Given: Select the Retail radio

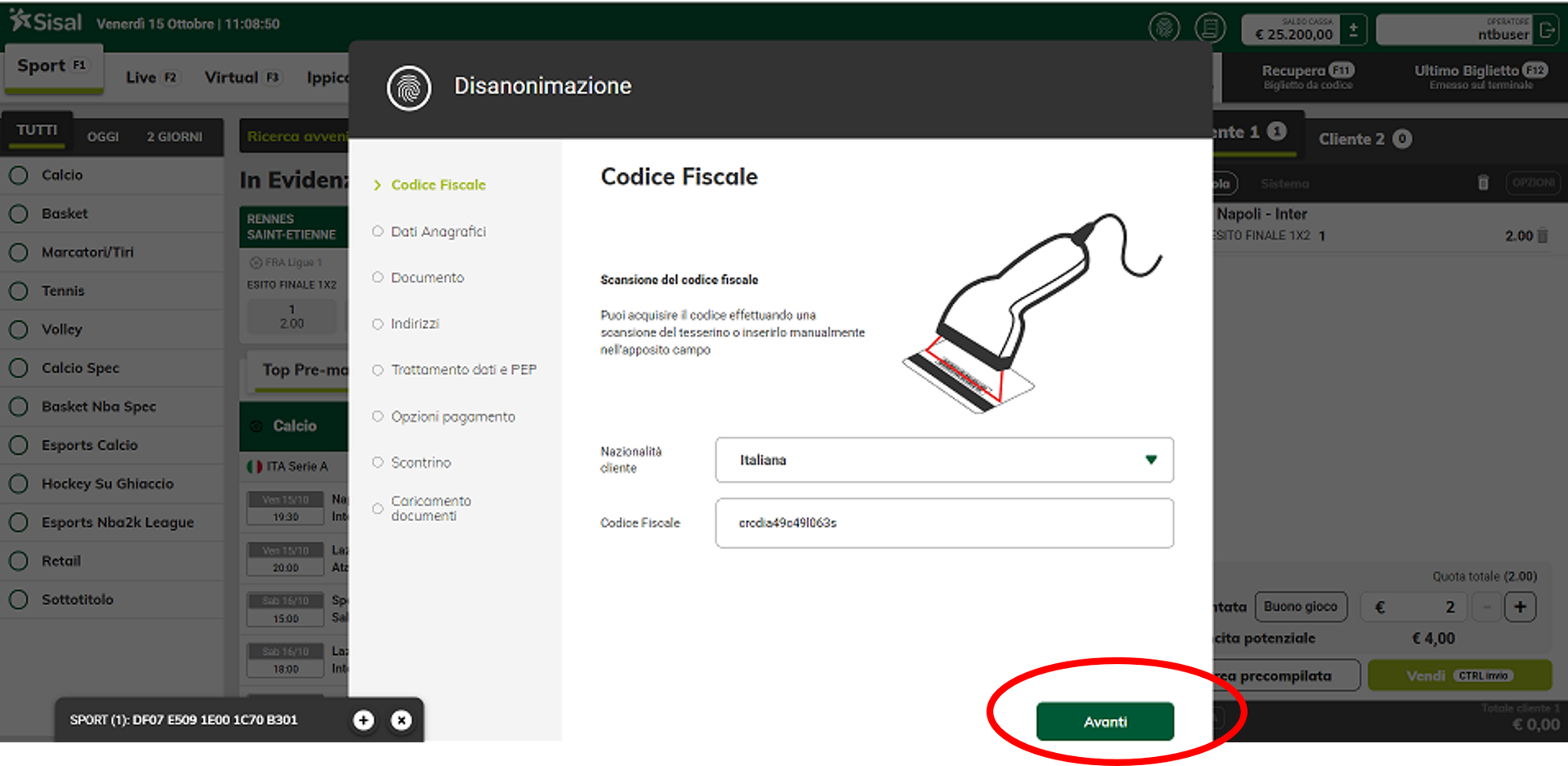Looking at the screenshot, I should [19, 561].
